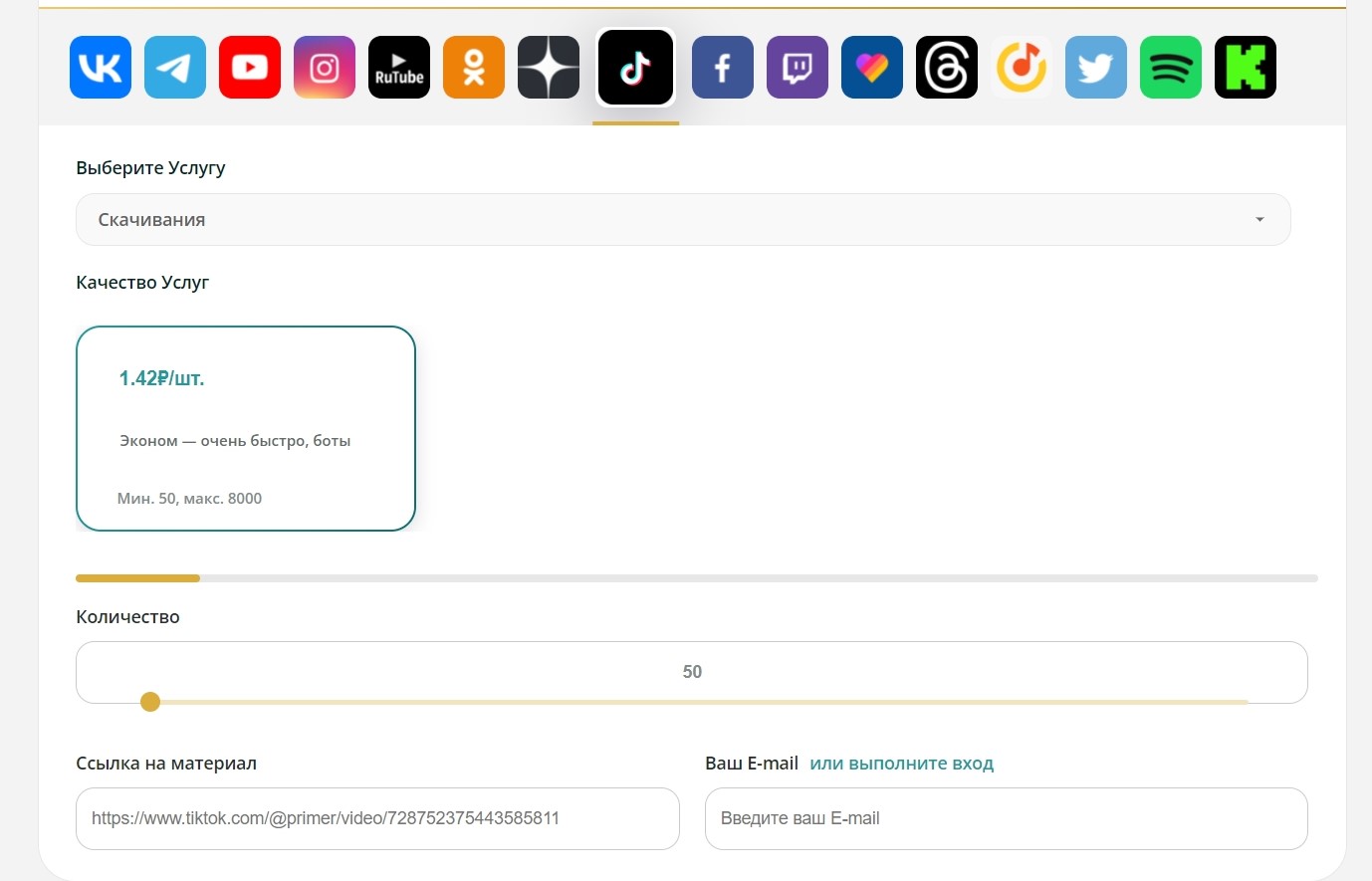Choose the Twitter bird icon
The image size is (1372, 881).
click(1096, 68)
